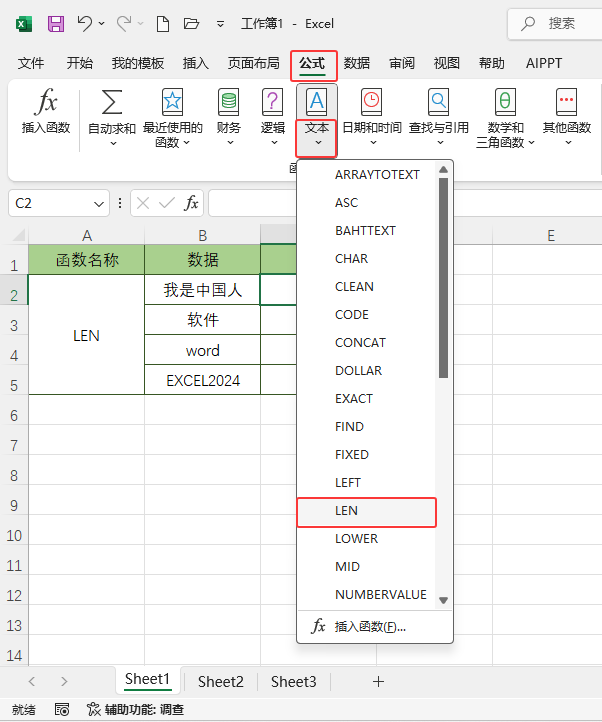
Task: Customize the quick access toolbar
Action: (221, 24)
